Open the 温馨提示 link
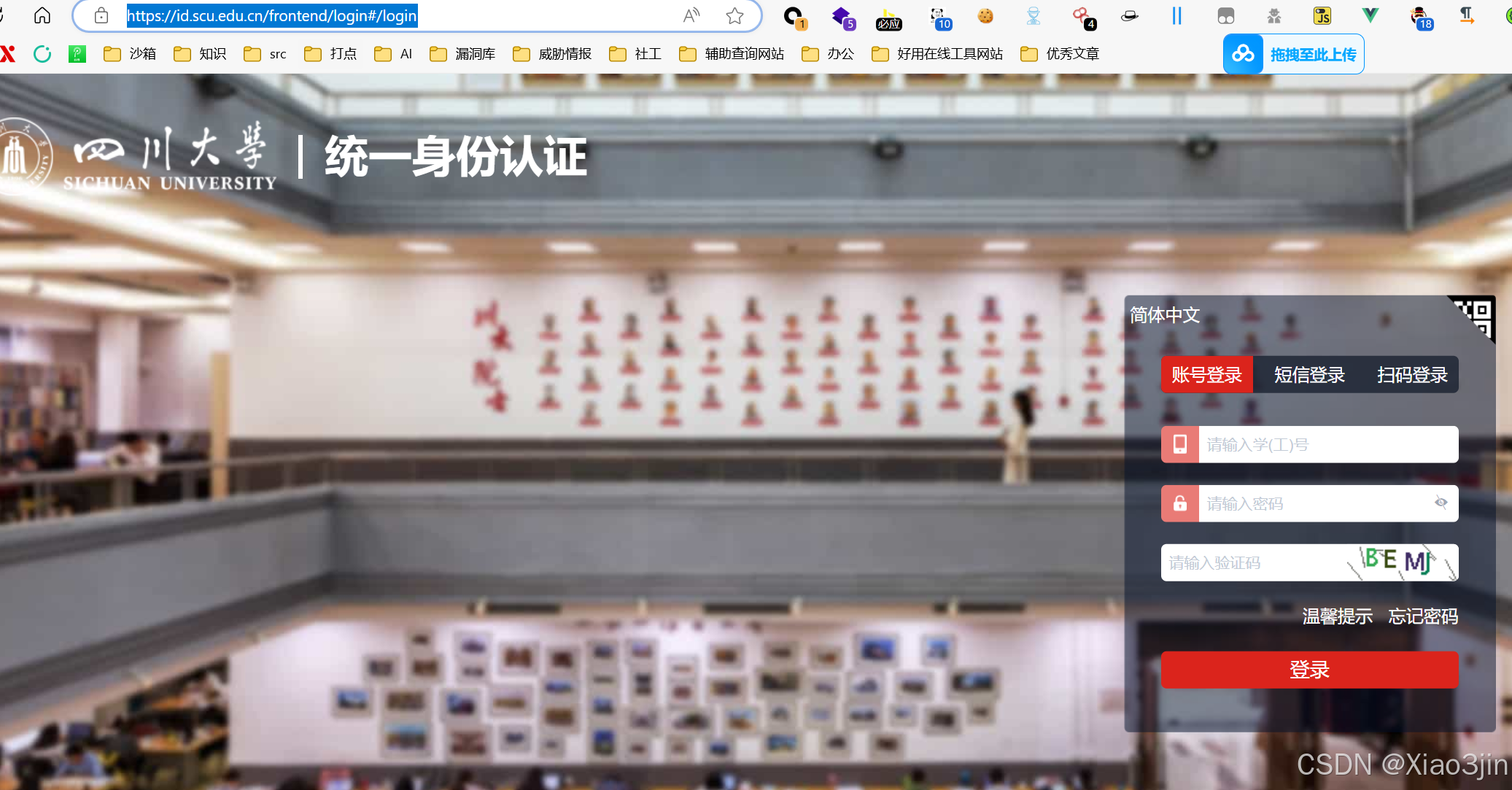This screenshot has height=790, width=1512. tap(1338, 616)
